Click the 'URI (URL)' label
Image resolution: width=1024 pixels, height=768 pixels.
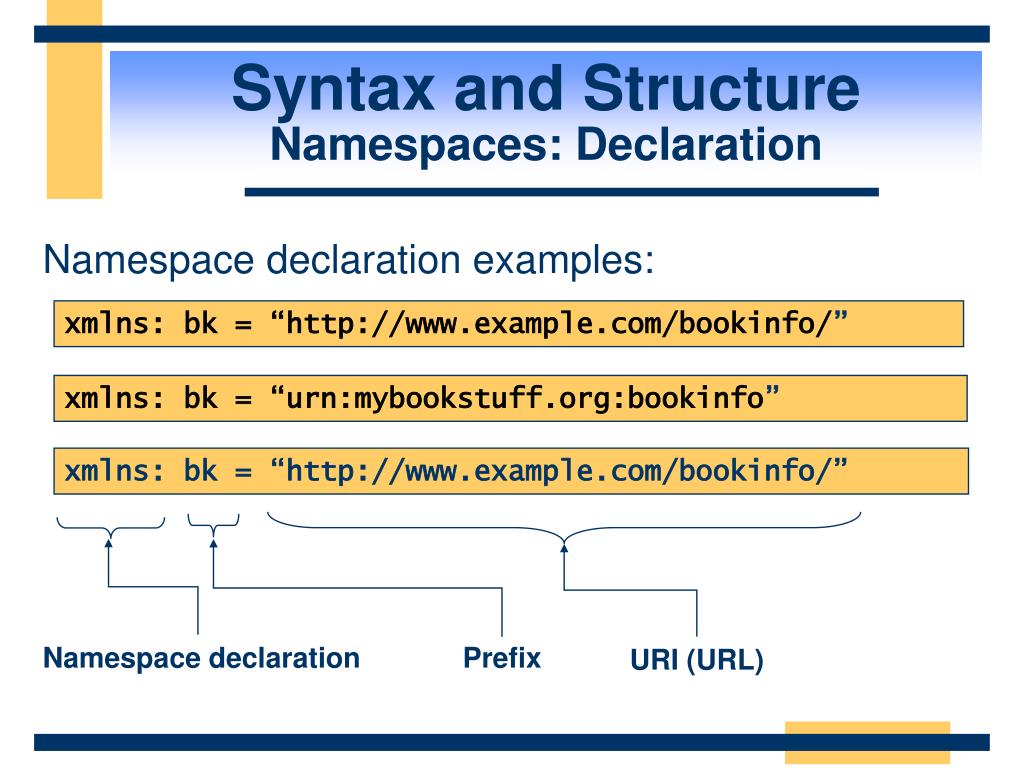pyautogui.click(x=697, y=660)
